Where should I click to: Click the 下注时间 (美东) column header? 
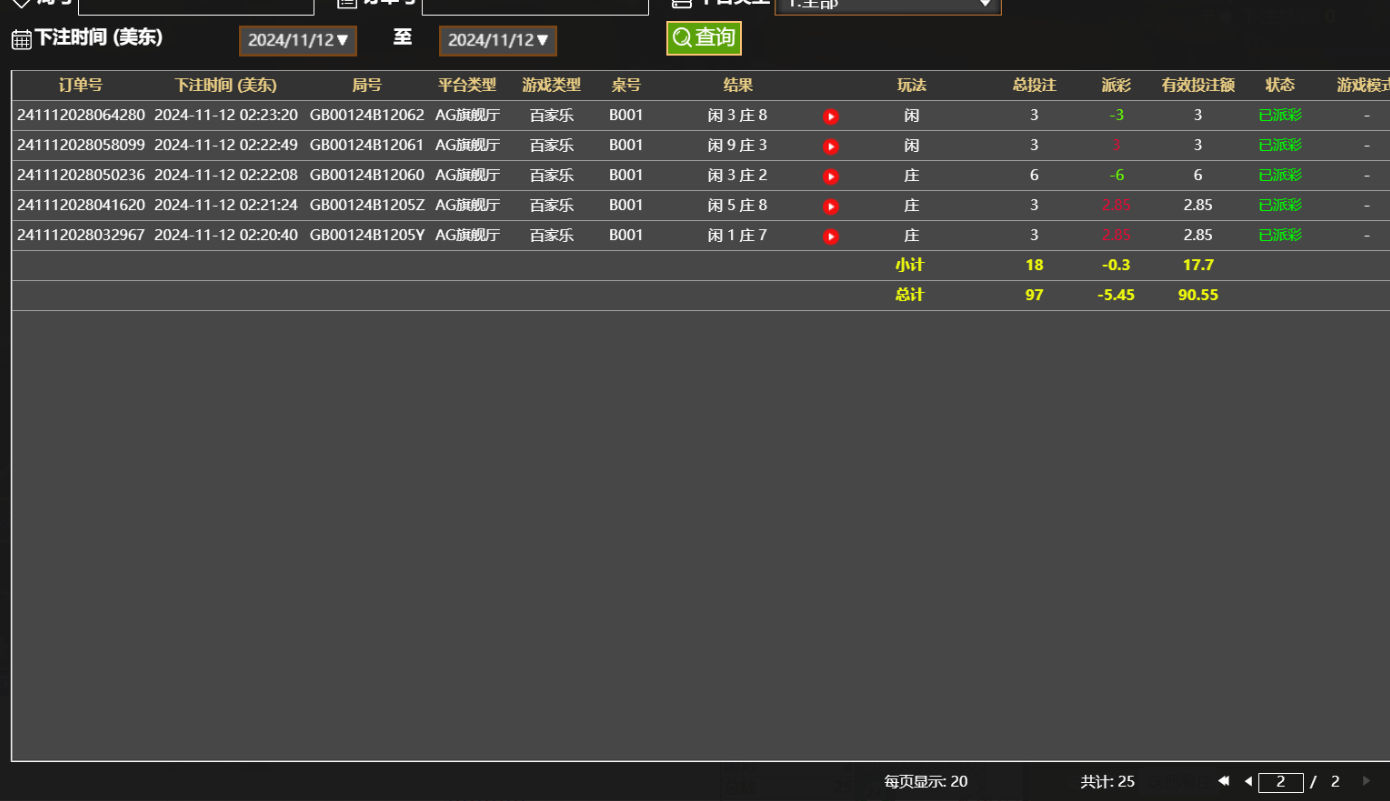coord(225,85)
